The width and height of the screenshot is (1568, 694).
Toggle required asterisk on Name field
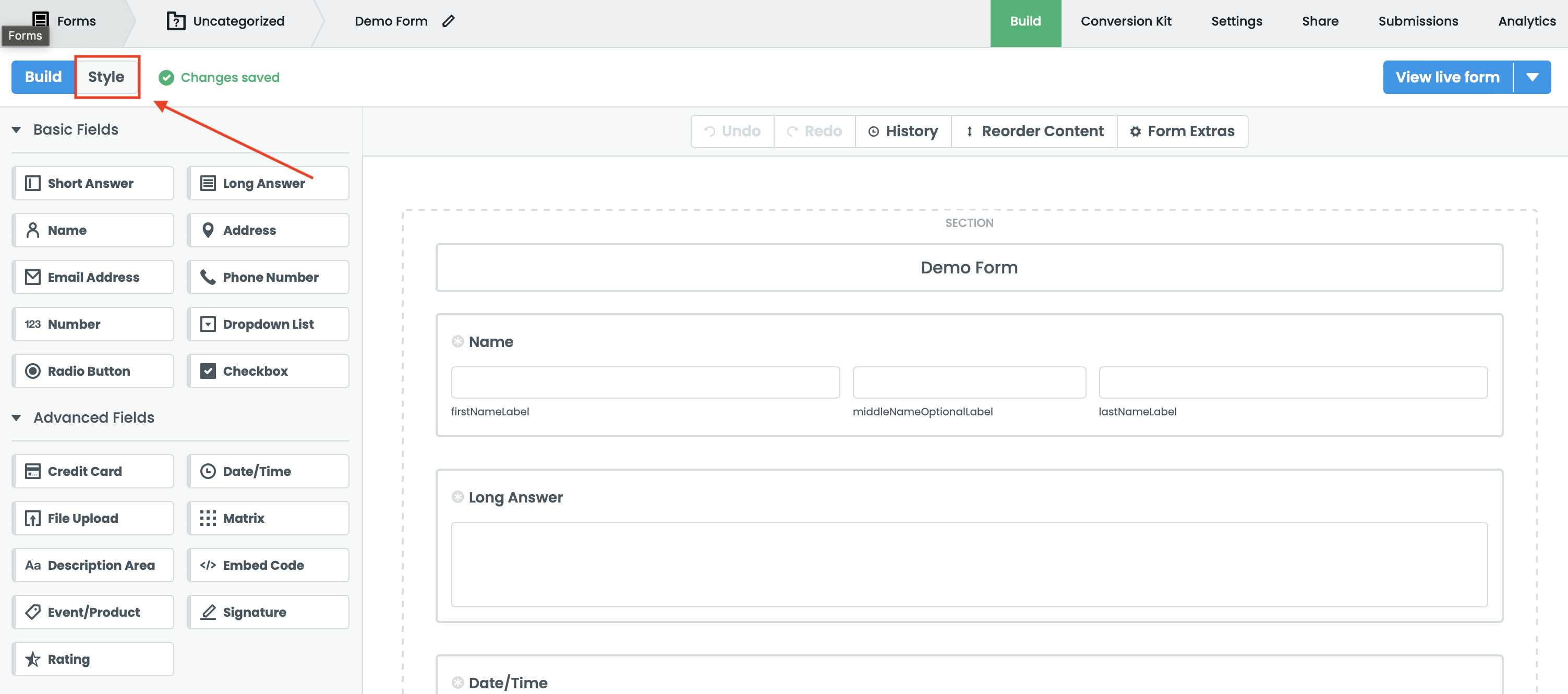(x=458, y=341)
